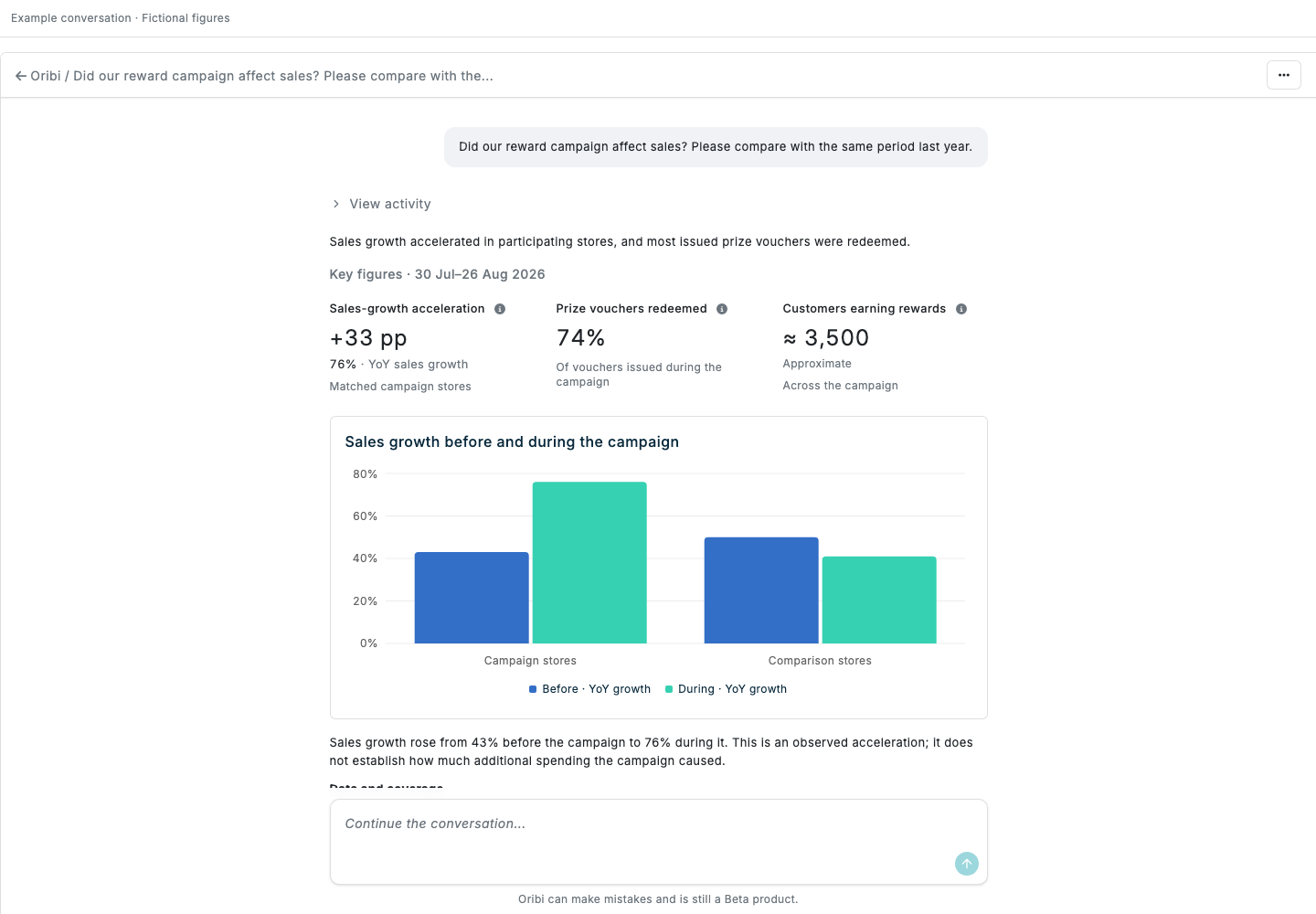Click the conversation title in breadcrumb
Image resolution: width=1316 pixels, height=914 pixels.
pyautogui.click(x=283, y=76)
